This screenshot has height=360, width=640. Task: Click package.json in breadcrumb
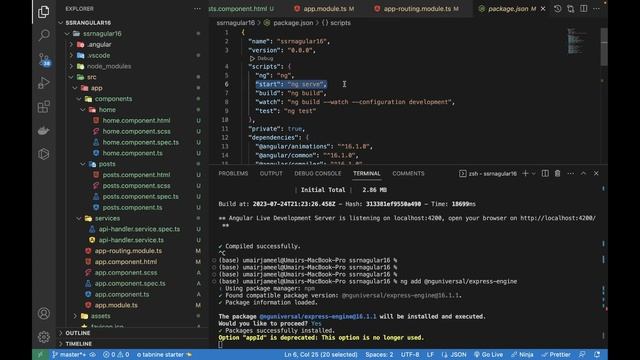(x=293, y=23)
